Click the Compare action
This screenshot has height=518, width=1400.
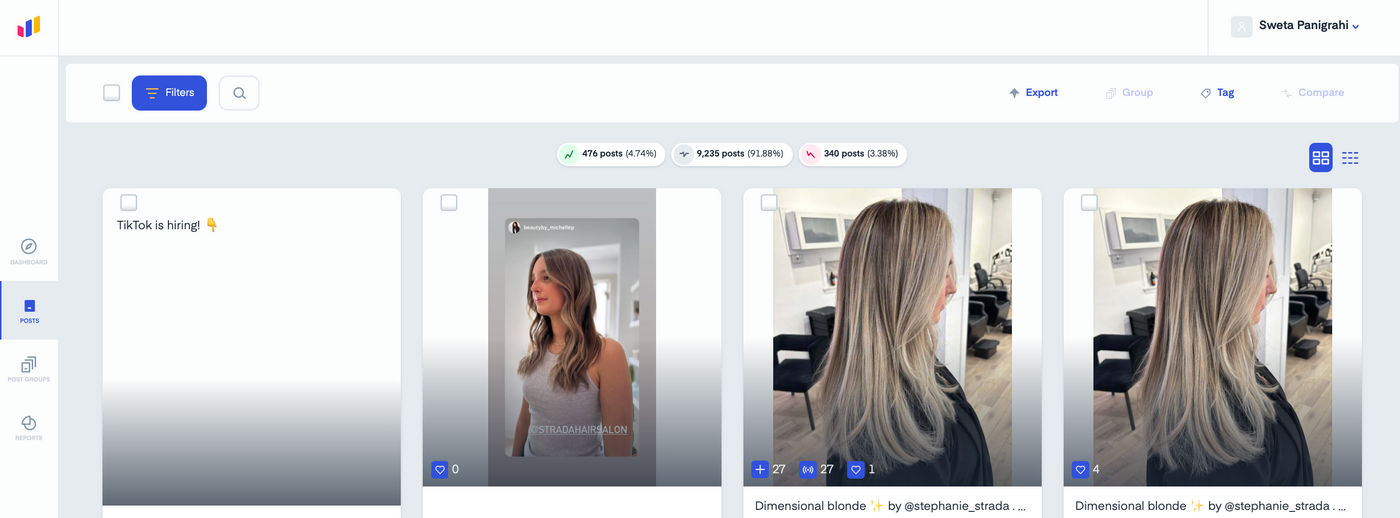(x=1312, y=93)
